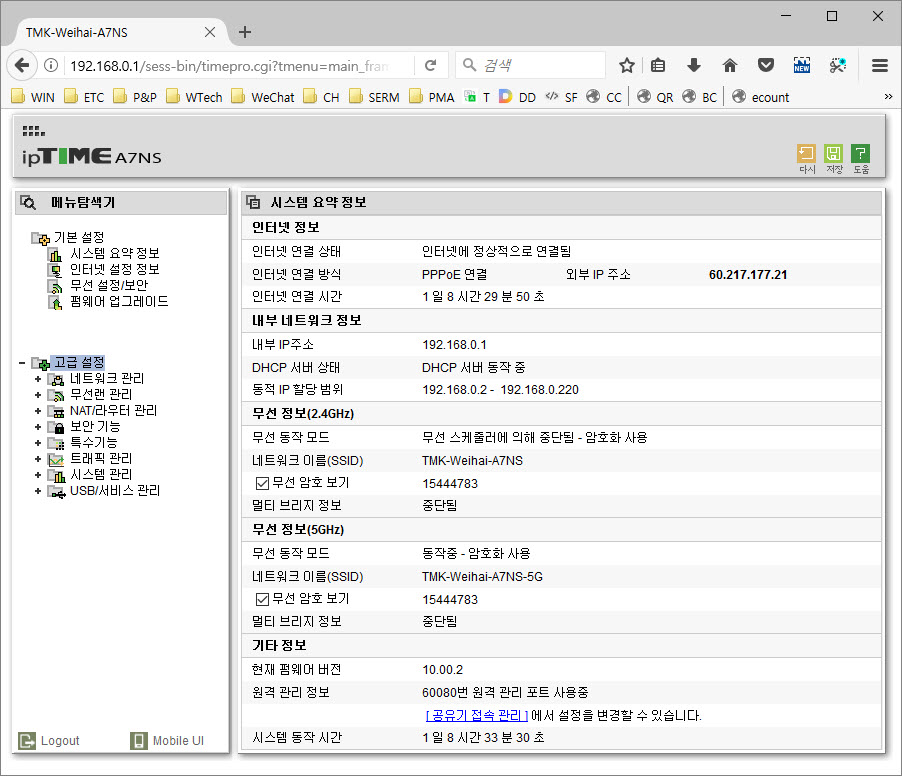Expand the 보안 기능 tree node
The image size is (902, 776).
(38, 427)
